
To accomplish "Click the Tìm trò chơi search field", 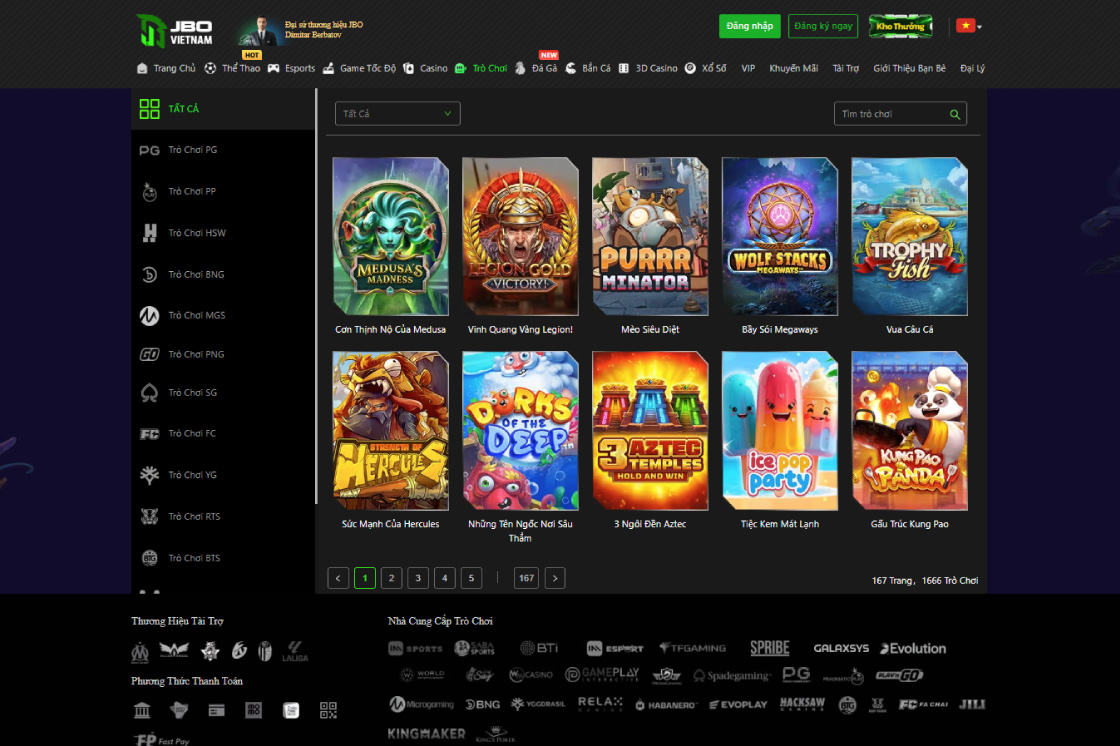I will tap(900, 114).
